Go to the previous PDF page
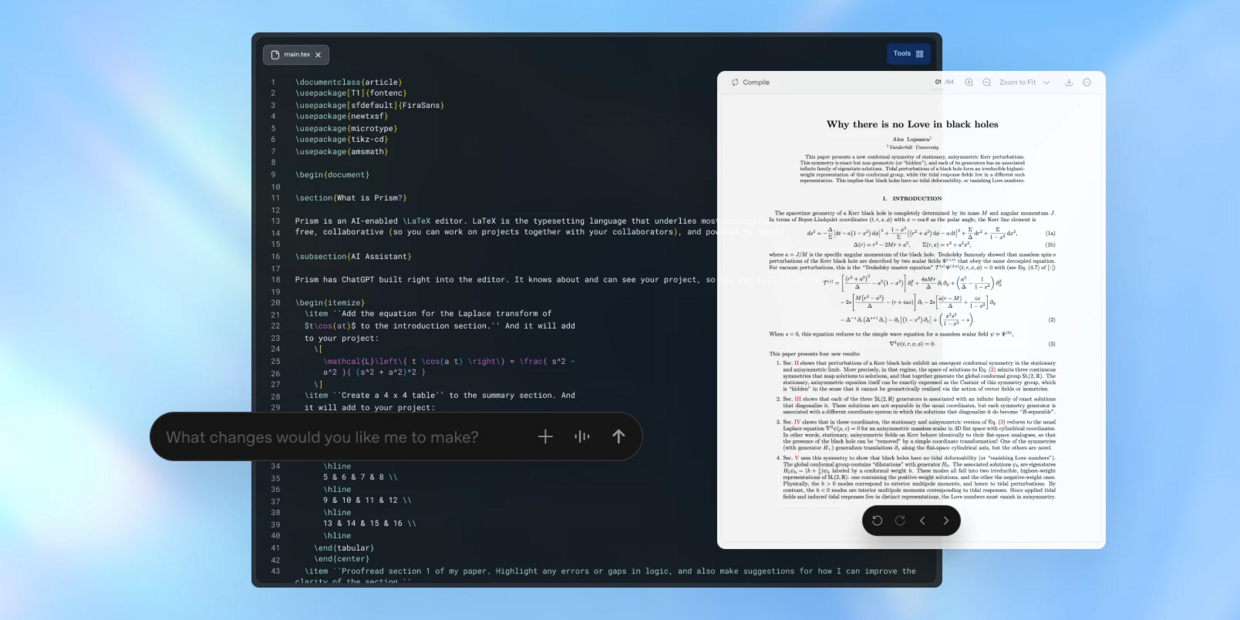Image resolution: width=1240 pixels, height=620 pixels. [923, 520]
